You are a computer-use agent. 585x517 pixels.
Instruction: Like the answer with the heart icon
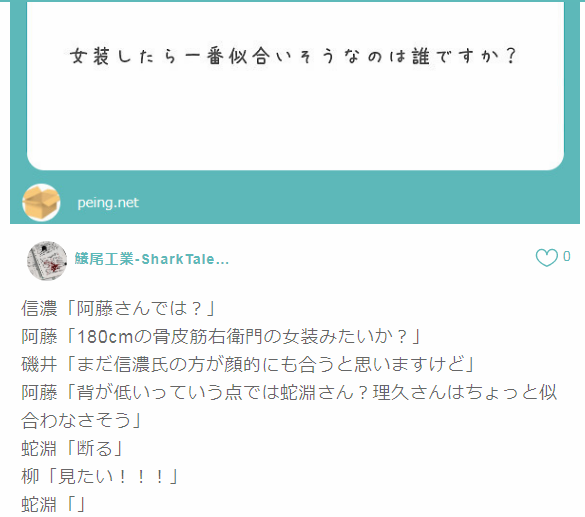pos(546,257)
